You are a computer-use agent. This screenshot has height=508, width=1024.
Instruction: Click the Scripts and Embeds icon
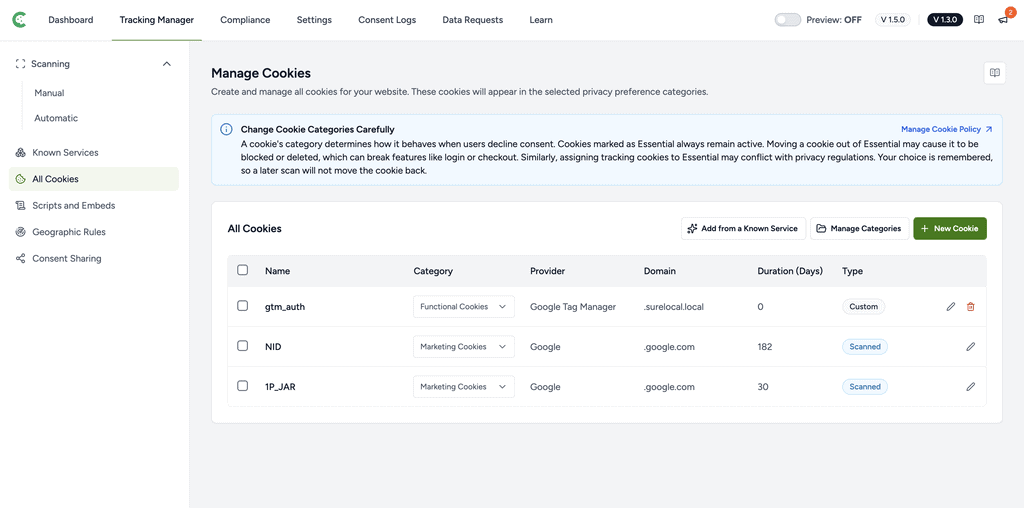tap(20, 206)
